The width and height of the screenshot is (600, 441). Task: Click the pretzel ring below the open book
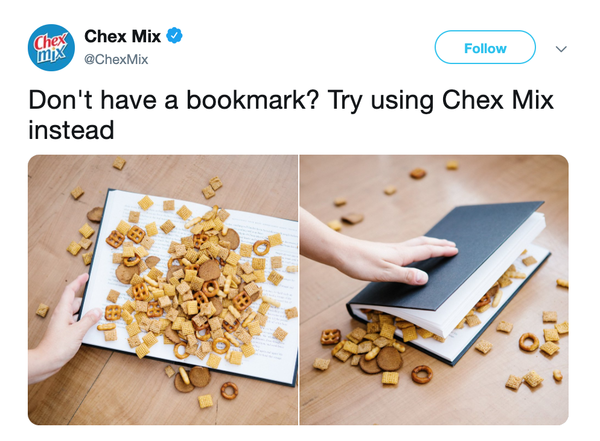[x=229, y=390]
